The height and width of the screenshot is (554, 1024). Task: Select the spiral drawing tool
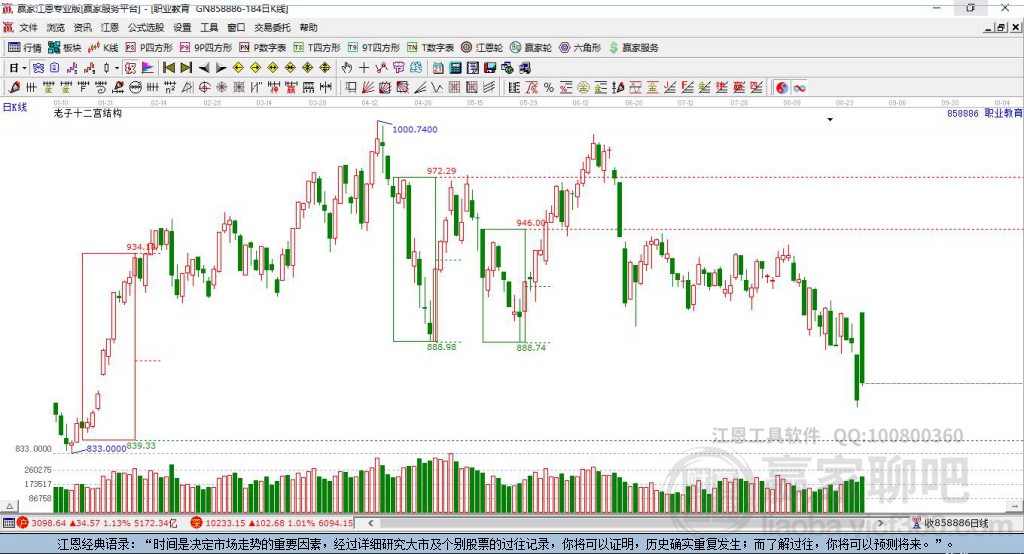point(101,88)
